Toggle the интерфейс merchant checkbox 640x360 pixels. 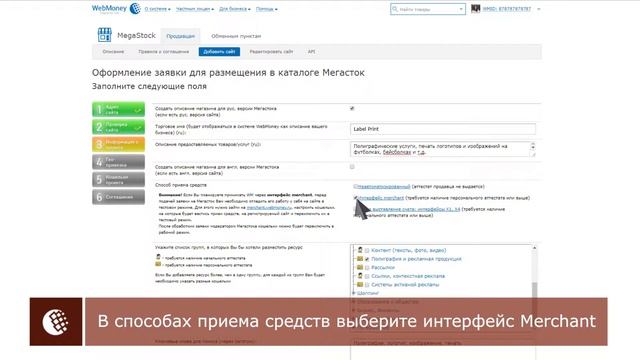(x=355, y=198)
